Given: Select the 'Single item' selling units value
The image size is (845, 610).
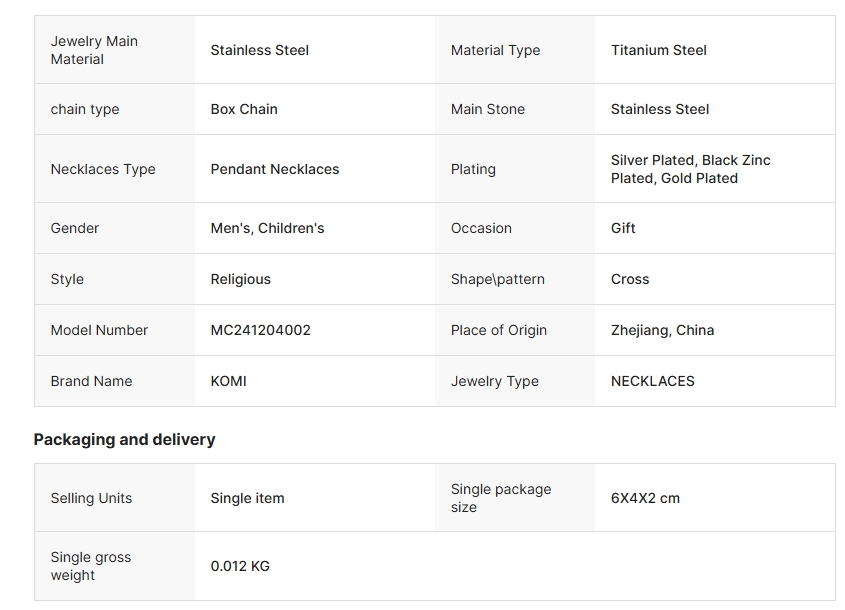Looking at the screenshot, I should [x=247, y=498].
